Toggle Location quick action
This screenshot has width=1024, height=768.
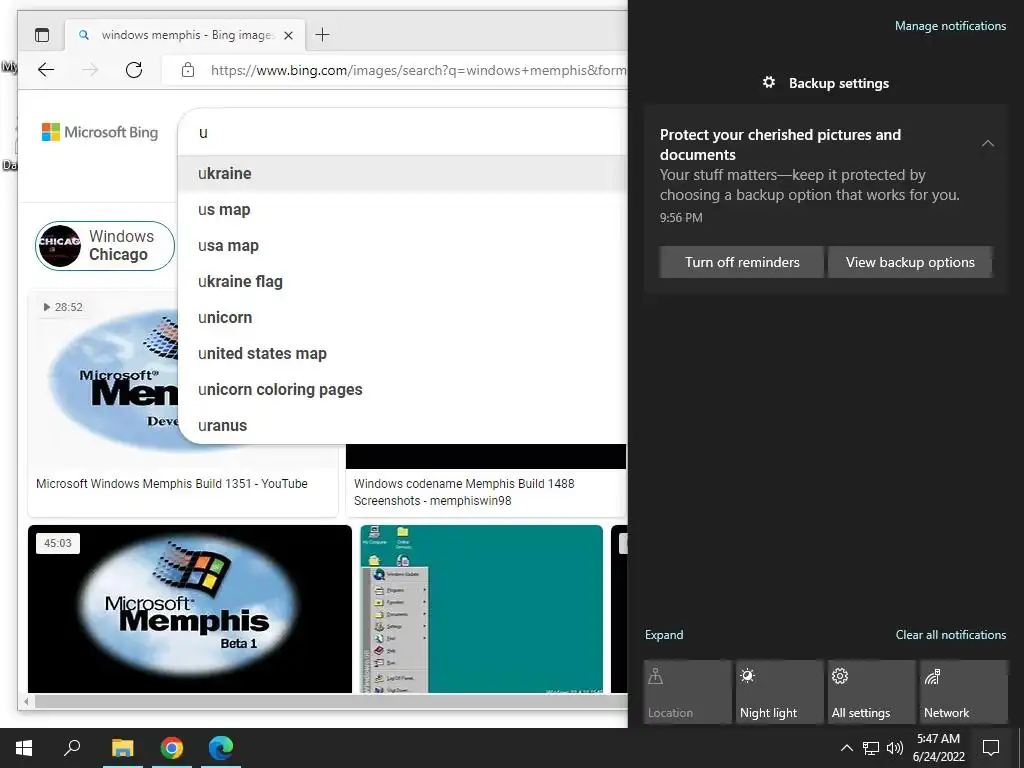click(688, 692)
